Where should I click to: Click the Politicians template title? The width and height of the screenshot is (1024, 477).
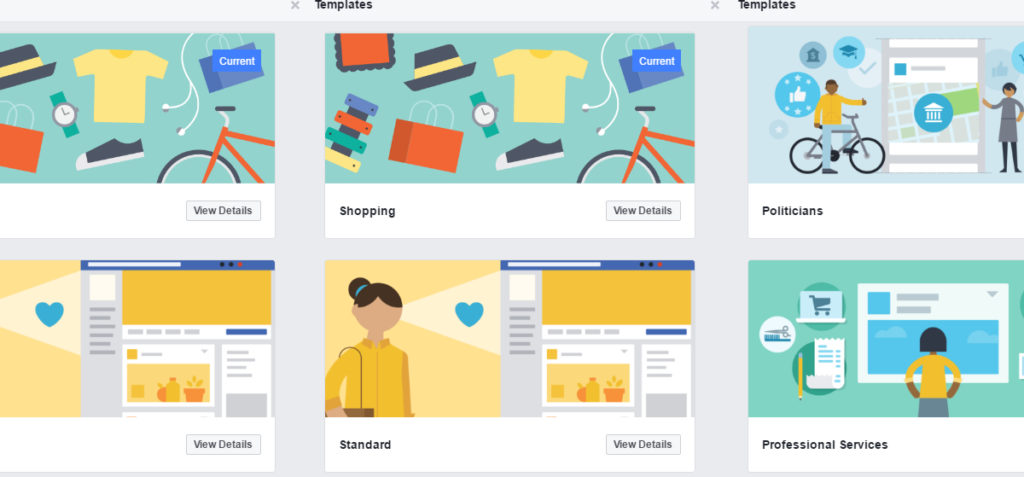pyautogui.click(x=792, y=211)
